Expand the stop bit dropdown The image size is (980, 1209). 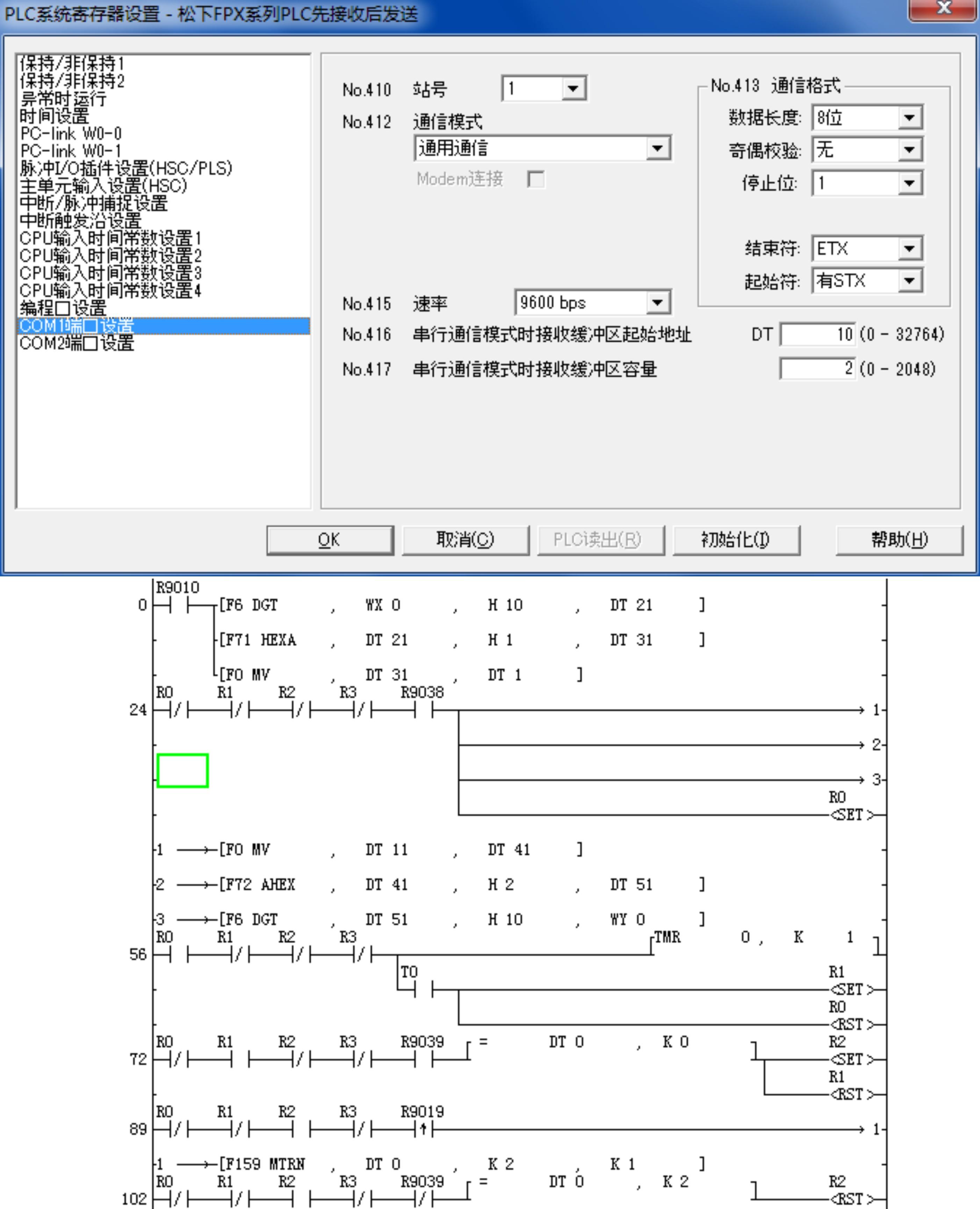[x=909, y=183]
